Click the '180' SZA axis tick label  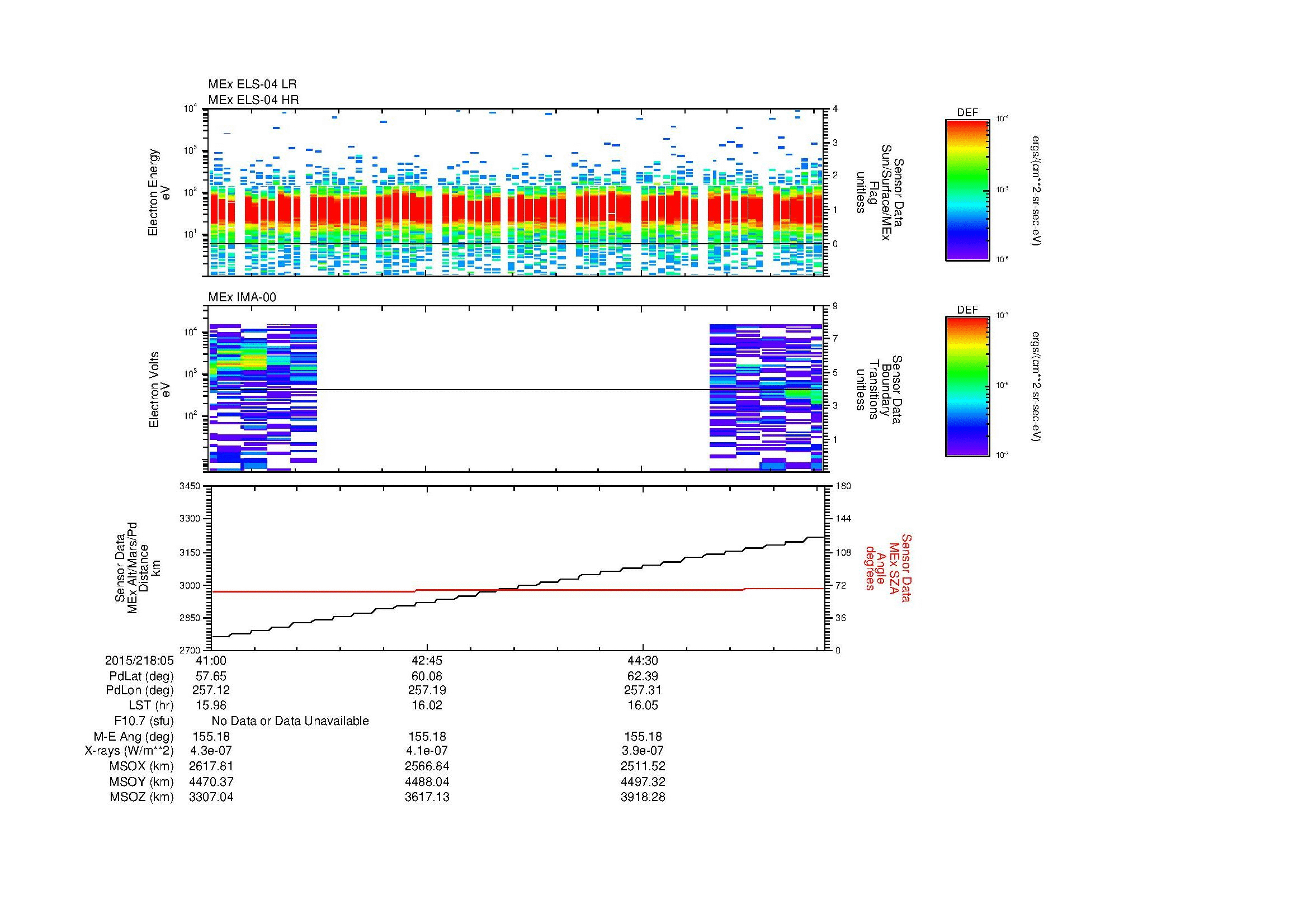pos(843,486)
